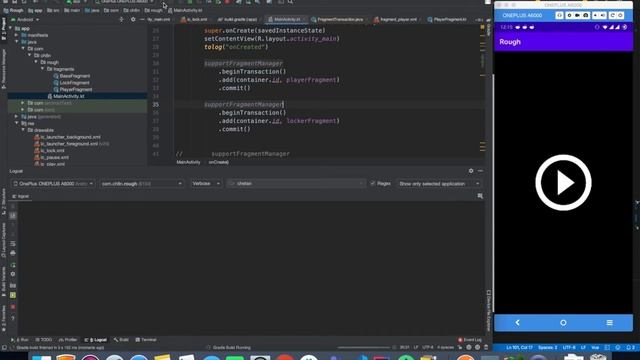
Task: Open the Resource Manager side tab
Action: pyautogui.click(x=4, y=69)
